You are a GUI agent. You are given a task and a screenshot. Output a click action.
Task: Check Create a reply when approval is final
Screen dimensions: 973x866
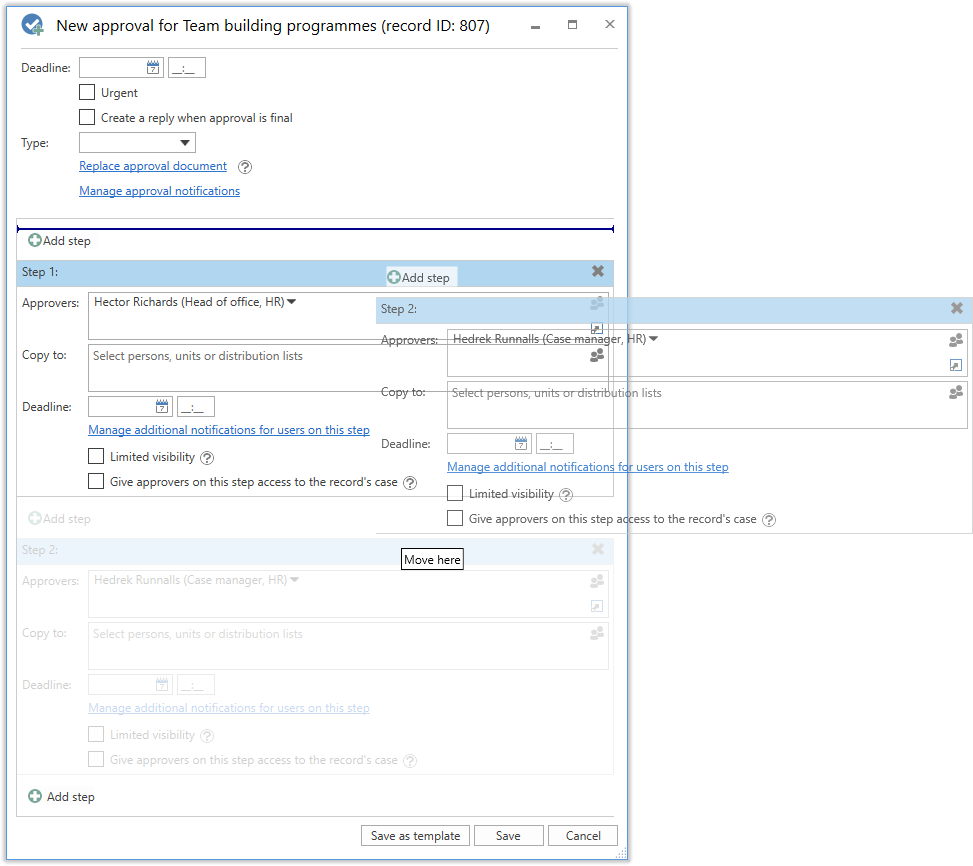coord(87,117)
